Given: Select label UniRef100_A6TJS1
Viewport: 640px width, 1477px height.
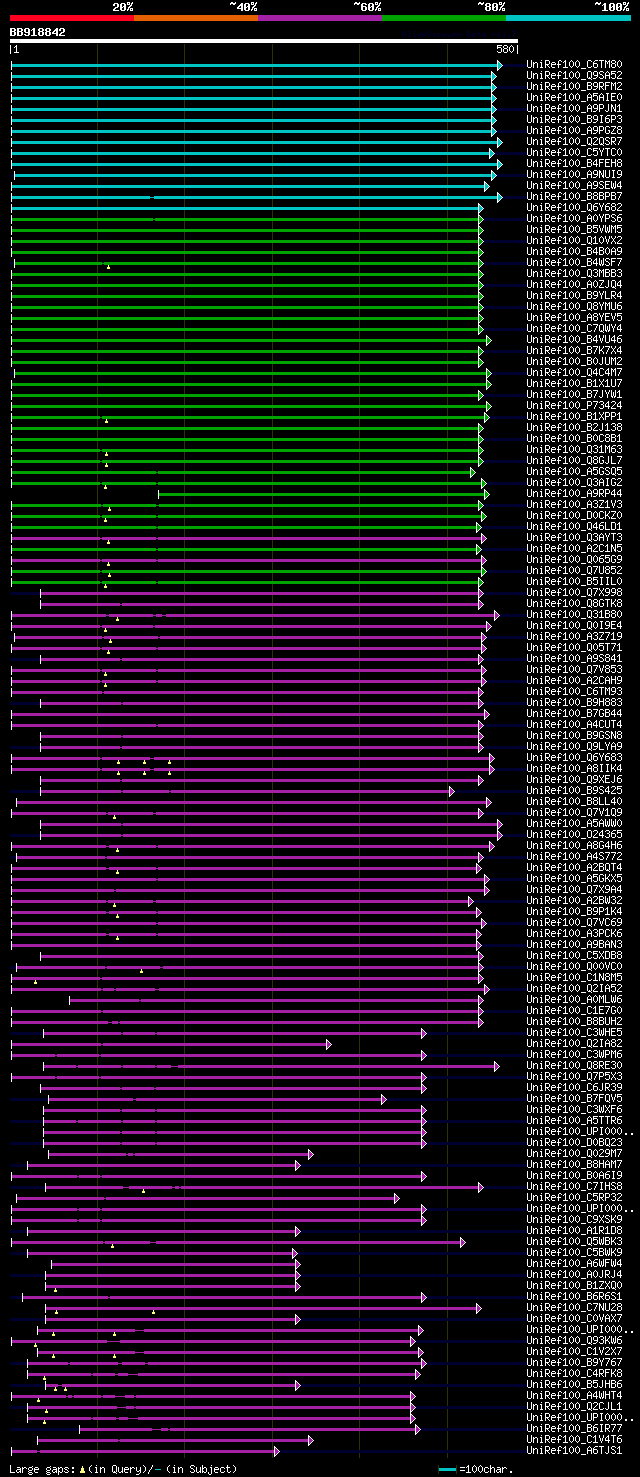Looking at the screenshot, I should point(574,1451).
